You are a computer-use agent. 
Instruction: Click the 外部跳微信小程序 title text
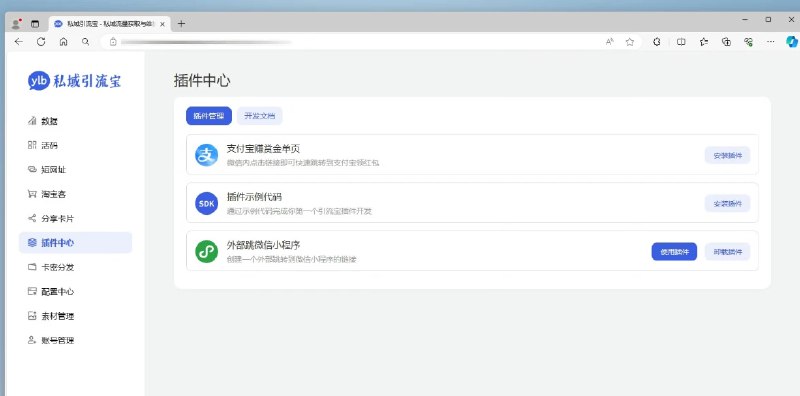tap(263, 245)
